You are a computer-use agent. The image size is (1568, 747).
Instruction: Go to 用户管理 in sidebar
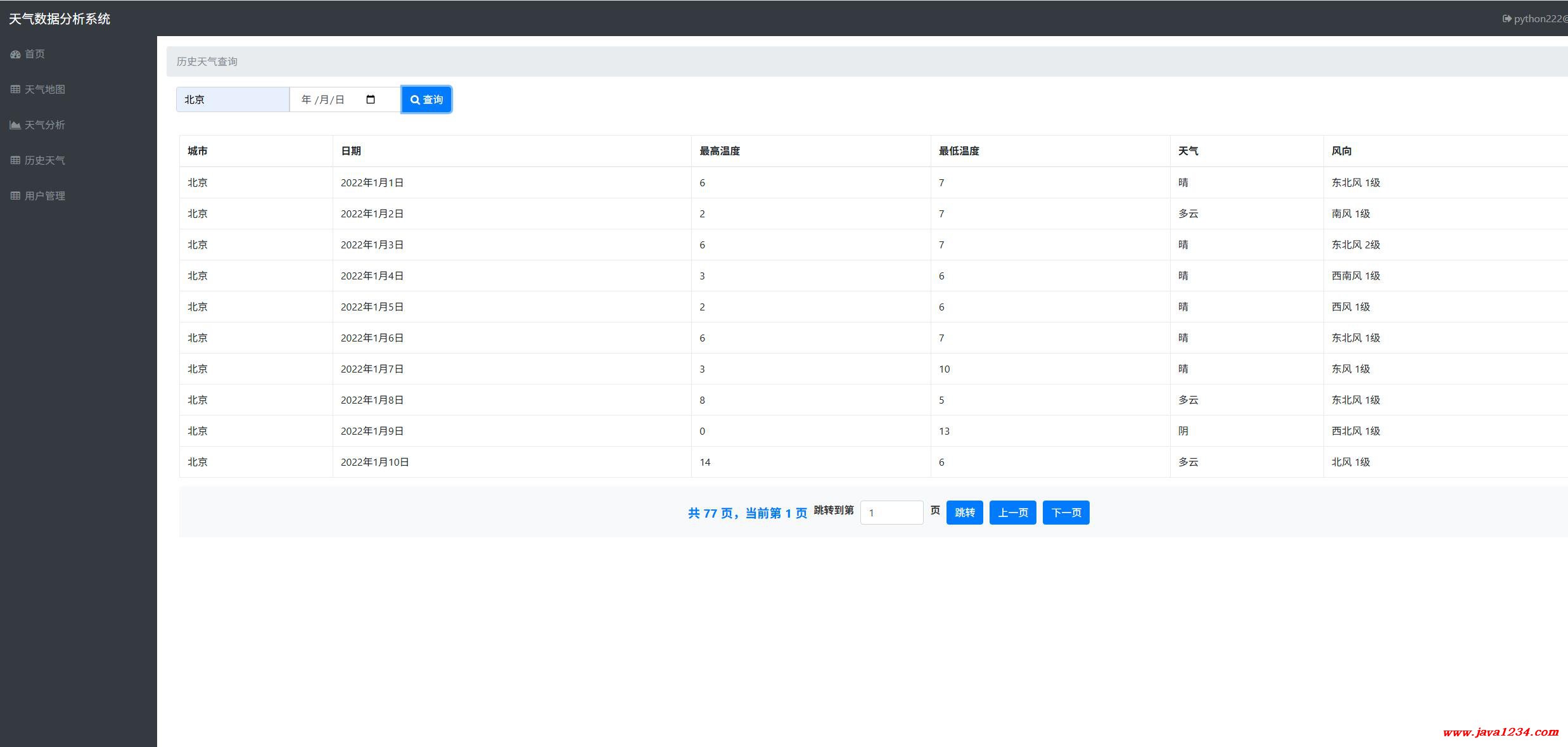pyautogui.click(x=44, y=196)
